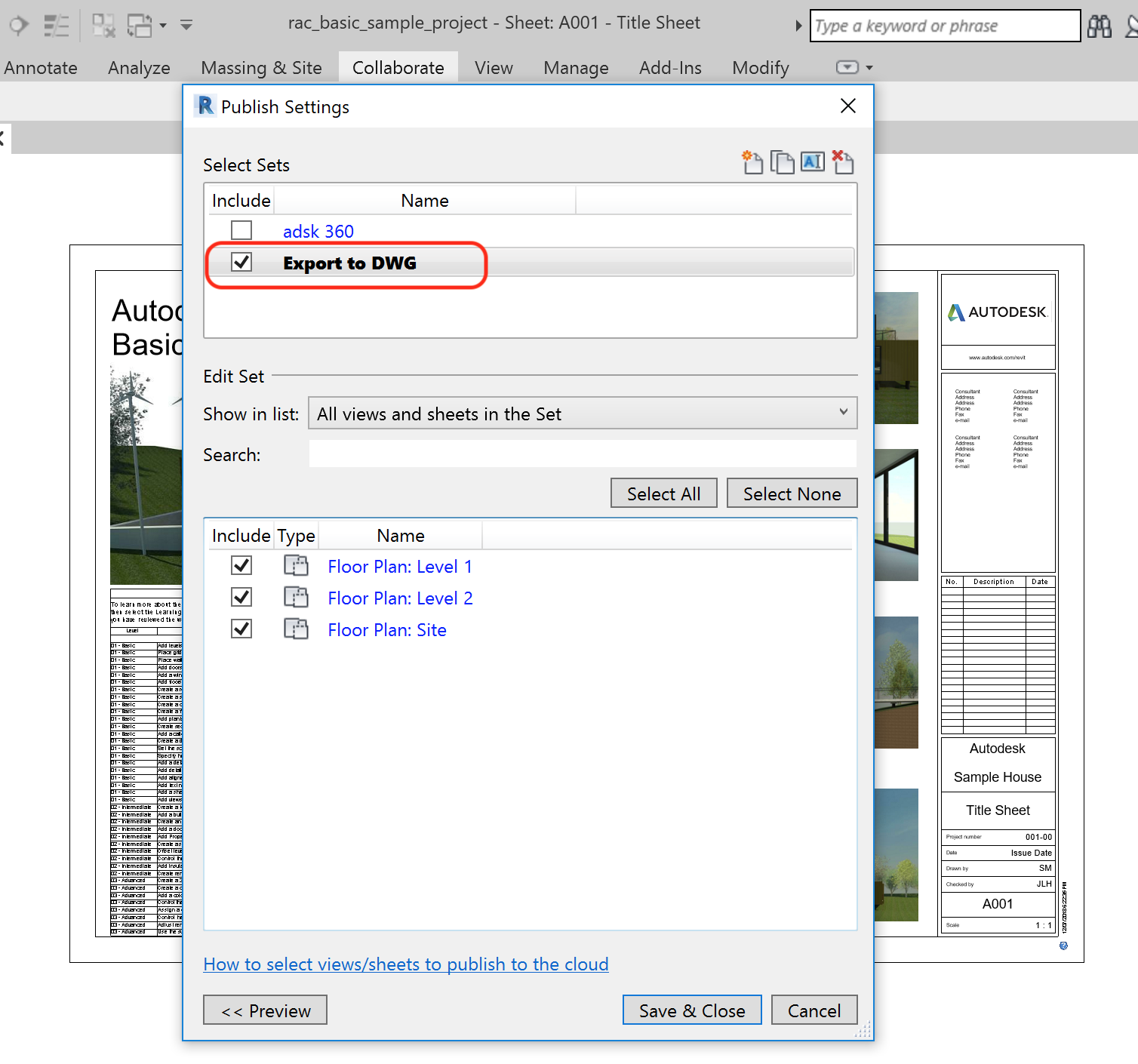Uncheck the Export to DWG set

pyautogui.click(x=241, y=262)
